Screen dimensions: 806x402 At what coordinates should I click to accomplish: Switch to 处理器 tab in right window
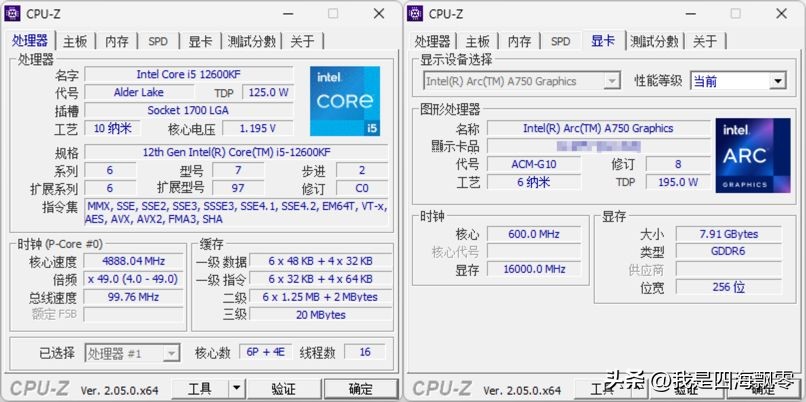point(433,42)
